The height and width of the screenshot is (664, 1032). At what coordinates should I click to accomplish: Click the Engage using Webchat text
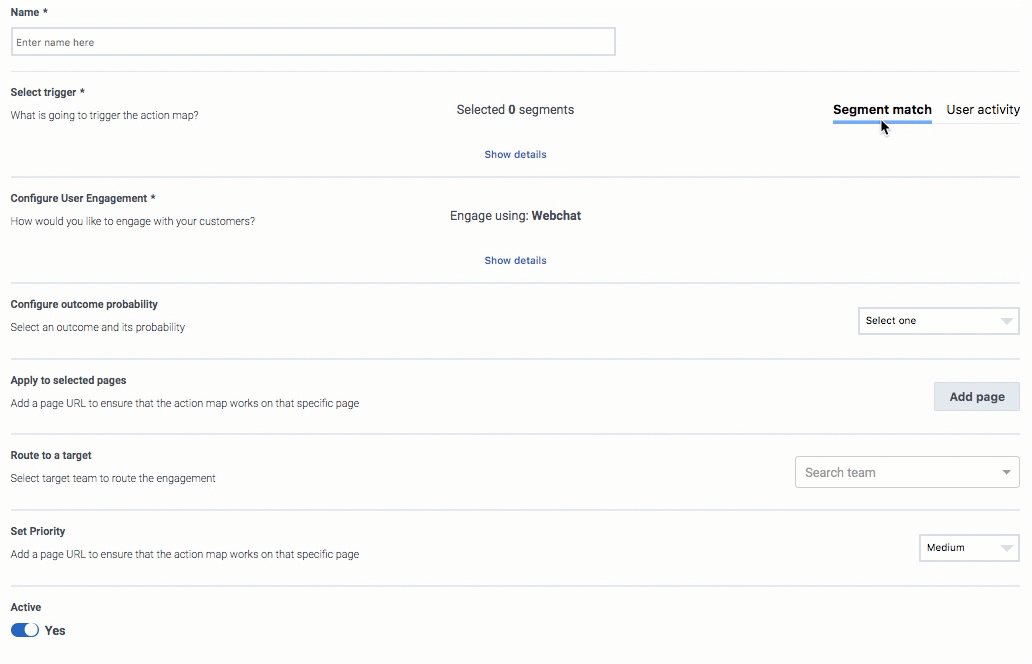pyautogui.click(x=515, y=216)
